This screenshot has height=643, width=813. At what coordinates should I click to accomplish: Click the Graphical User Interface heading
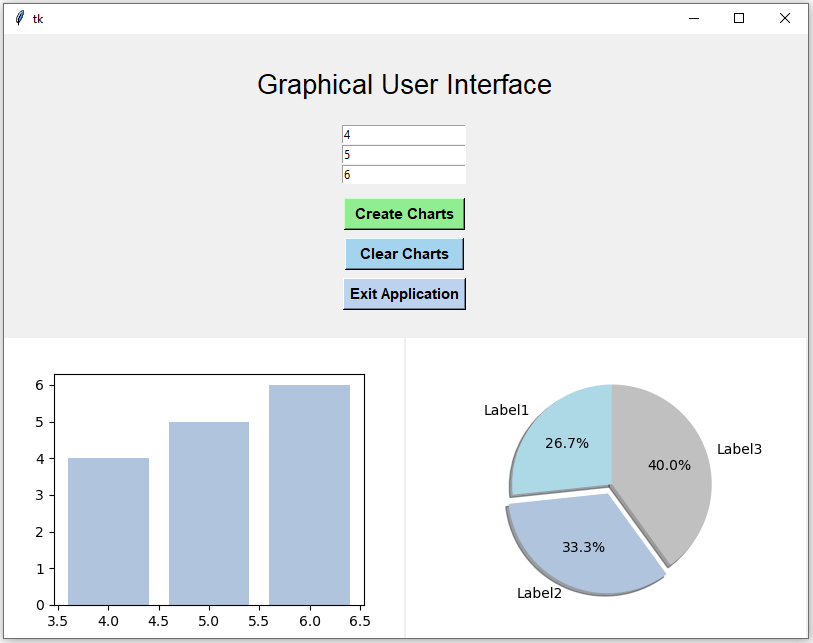404,85
